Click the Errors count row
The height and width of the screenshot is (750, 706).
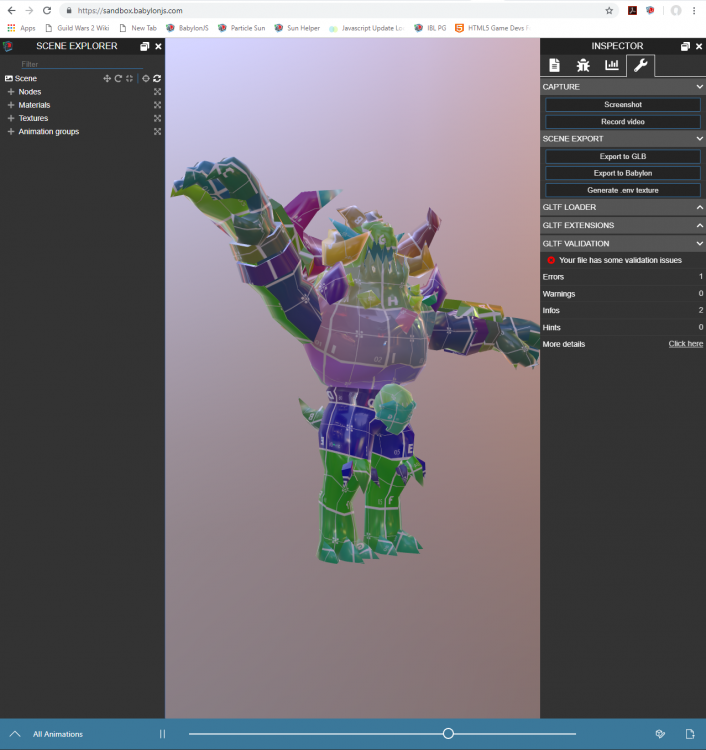[x=623, y=277]
